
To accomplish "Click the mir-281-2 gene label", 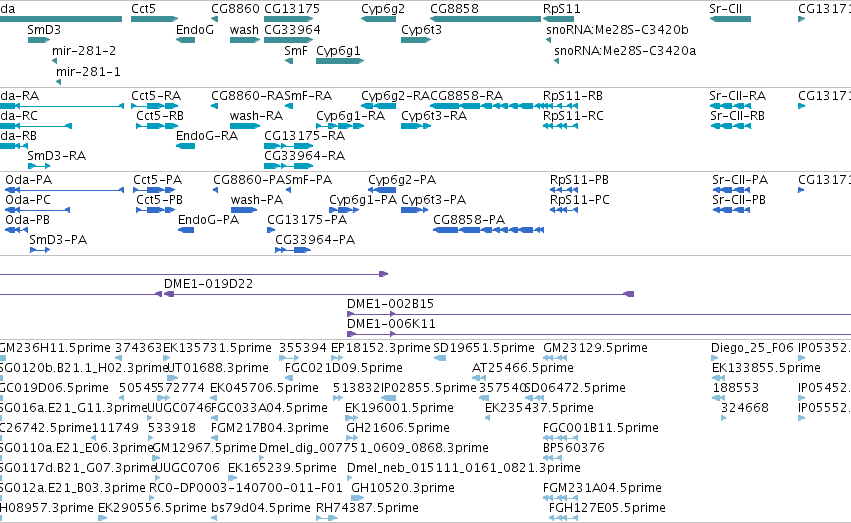I will 84,50.
